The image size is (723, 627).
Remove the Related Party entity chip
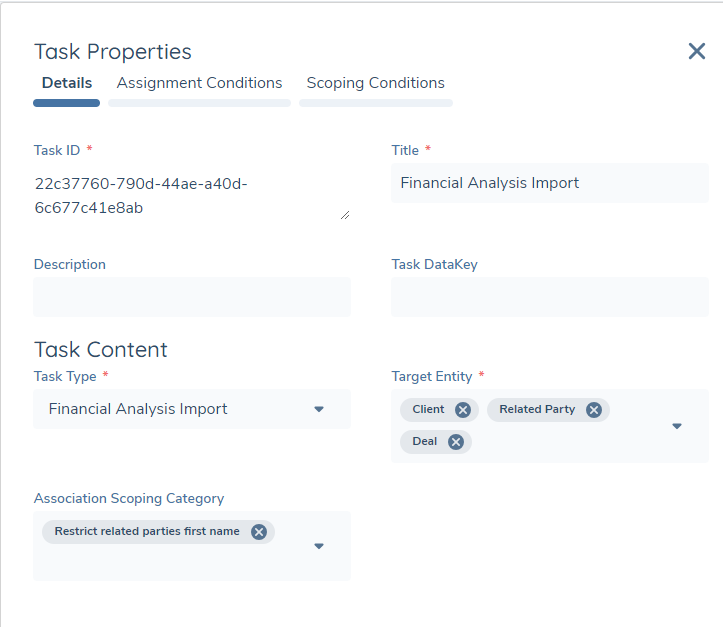coord(593,410)
